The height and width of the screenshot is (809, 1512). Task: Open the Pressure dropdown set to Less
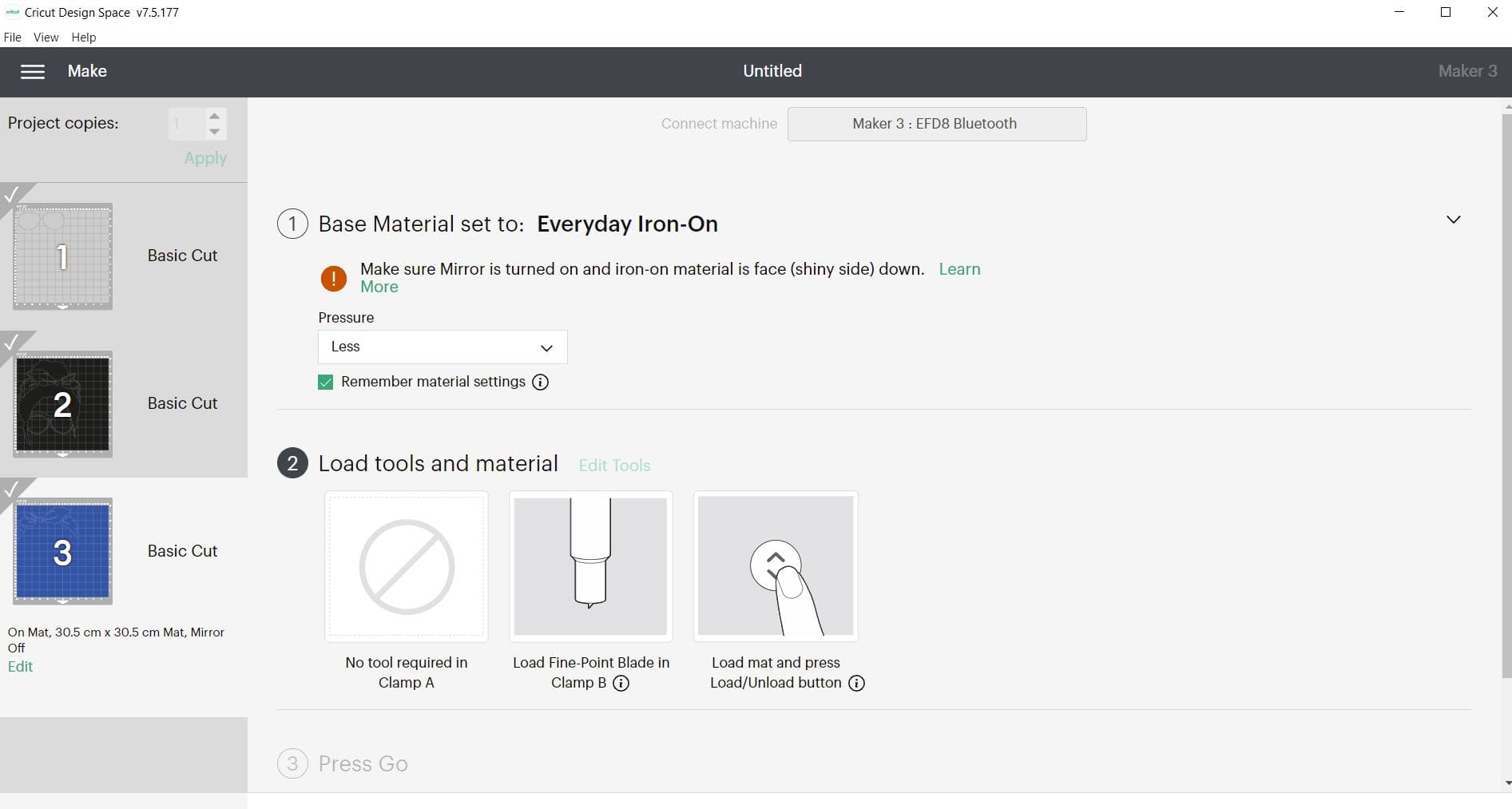(x=442, y=347)
